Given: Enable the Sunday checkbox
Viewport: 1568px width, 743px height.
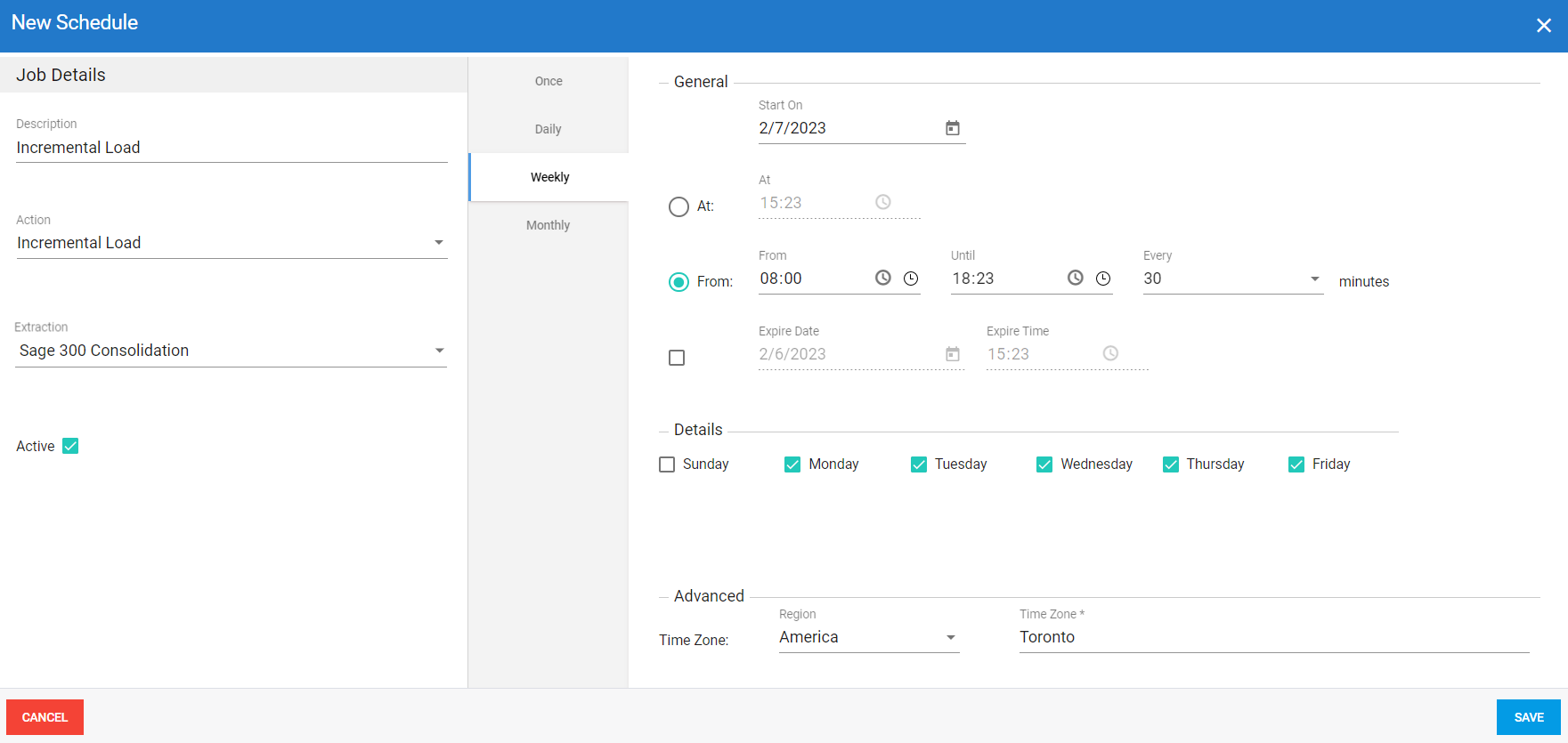Looking at the screenshot, I should coord(667,464).
